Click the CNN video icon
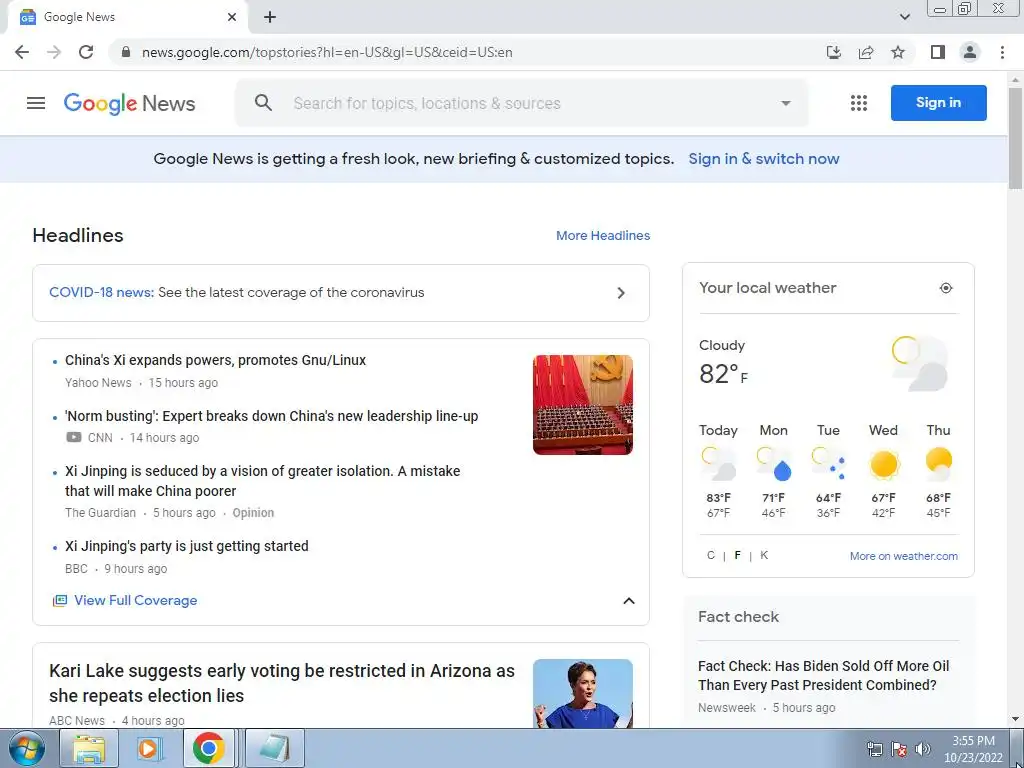Viewport: 1024px width, 768px height. (x=74, y=438)
